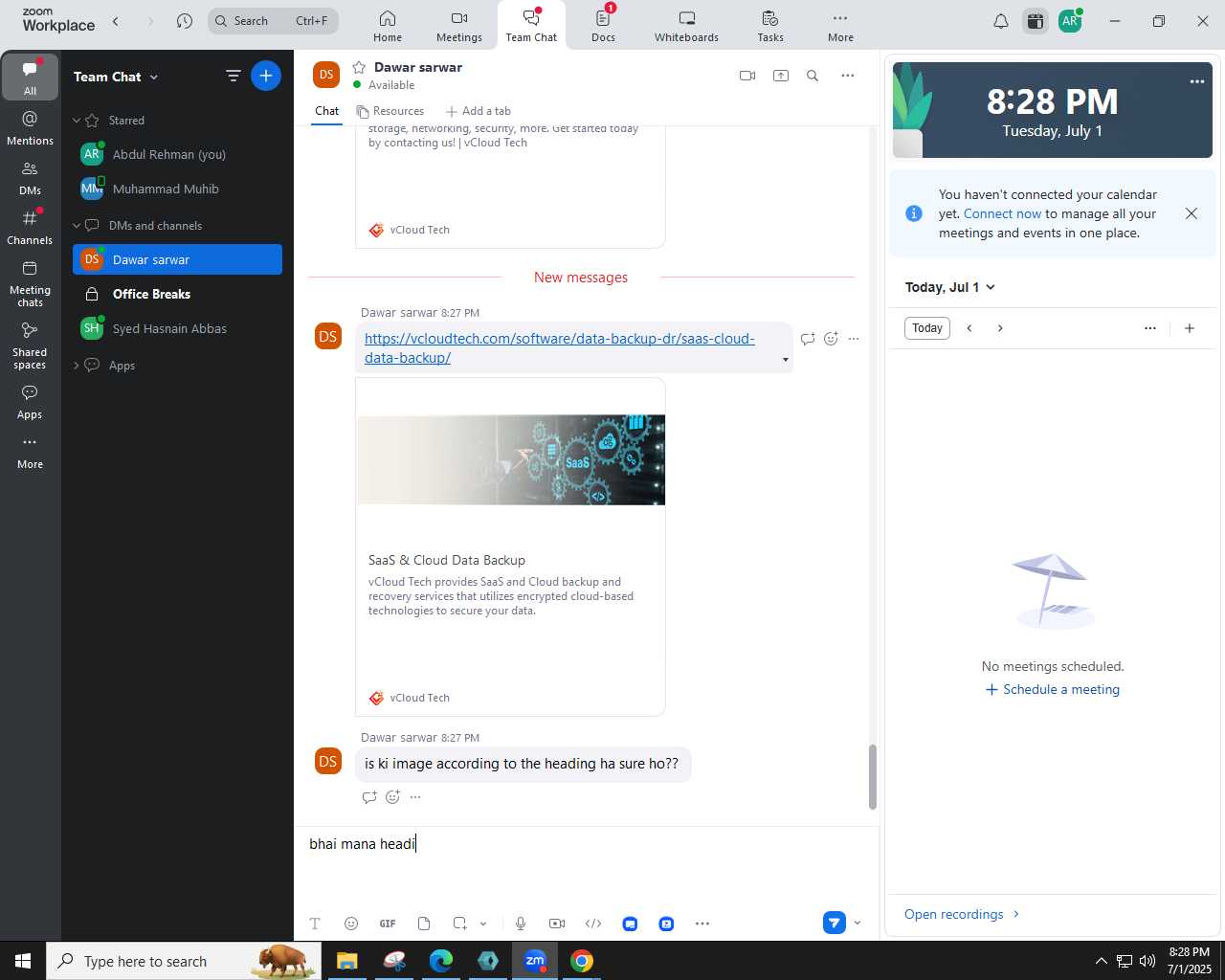Screen dimensions: 1225x980
Task: Click the blue new chat plus button
Action: coord(266,76)
